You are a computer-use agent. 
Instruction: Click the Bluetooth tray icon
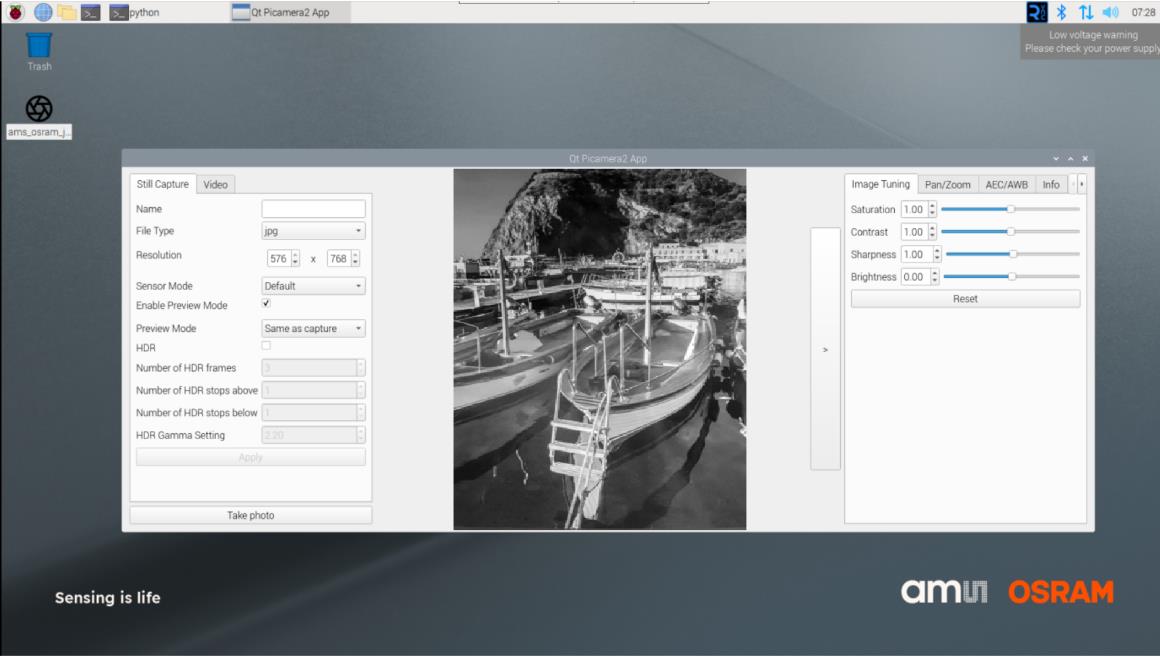tap(1062, 12)
